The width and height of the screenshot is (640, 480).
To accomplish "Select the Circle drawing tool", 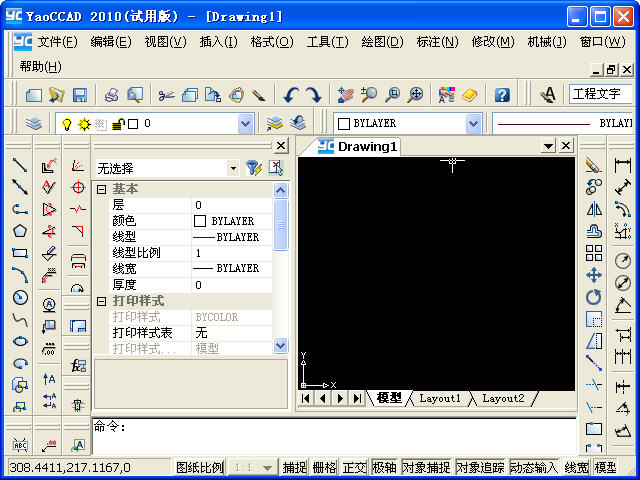I will tap(20, 297).
